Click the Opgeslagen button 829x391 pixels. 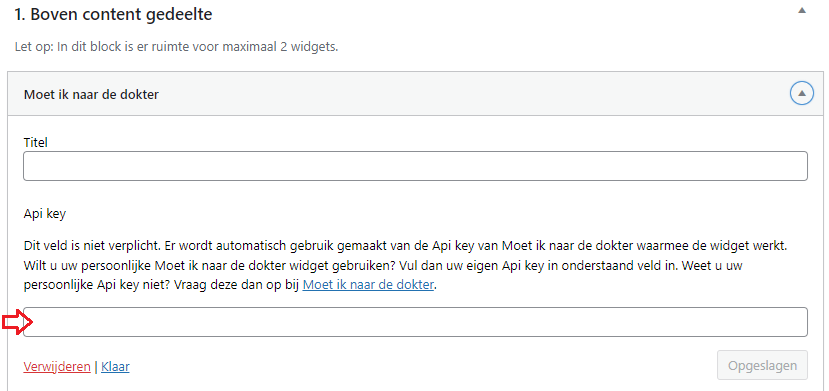pos(762,365)
